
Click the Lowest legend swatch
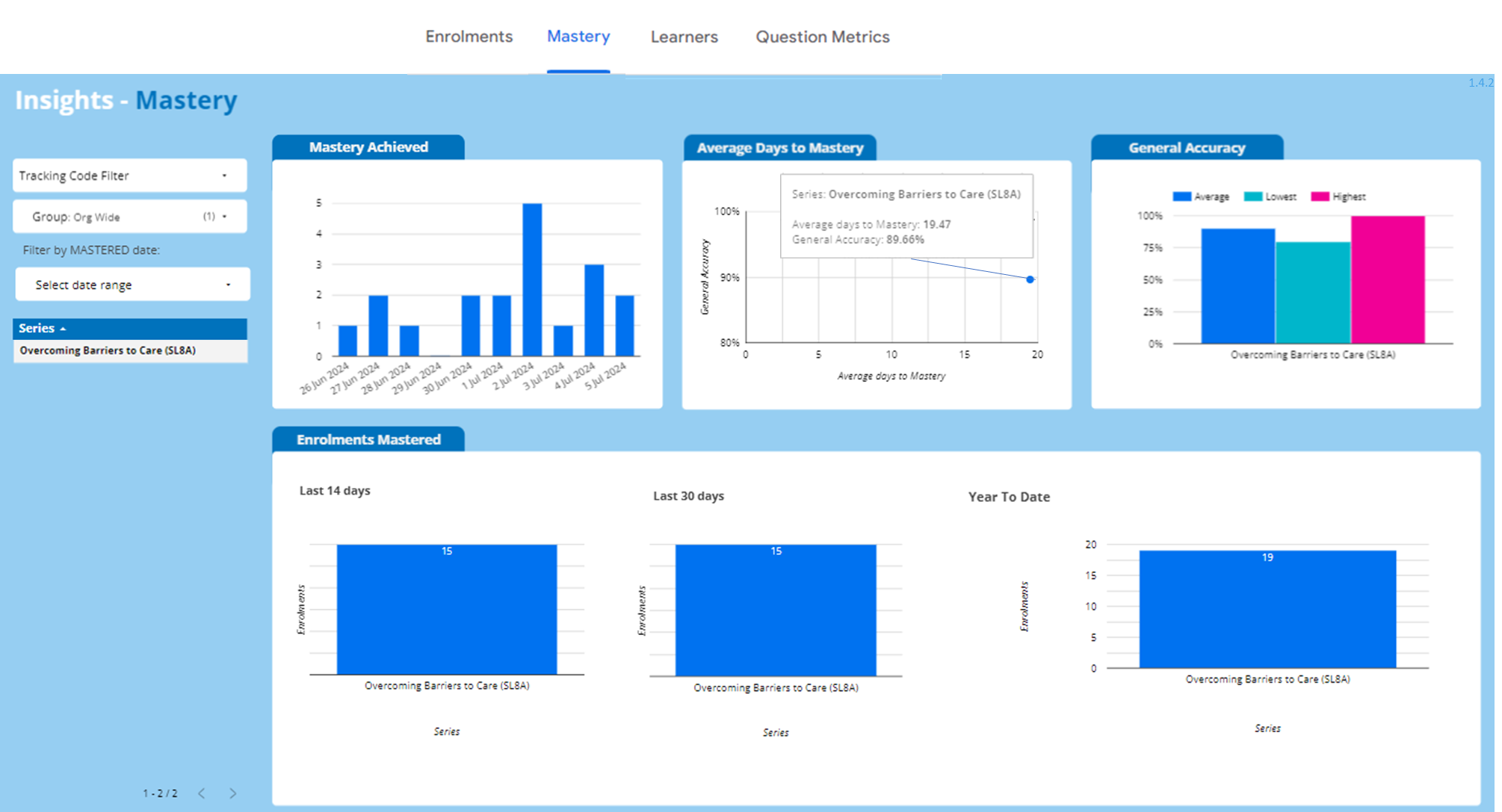tap(1253, 196)
